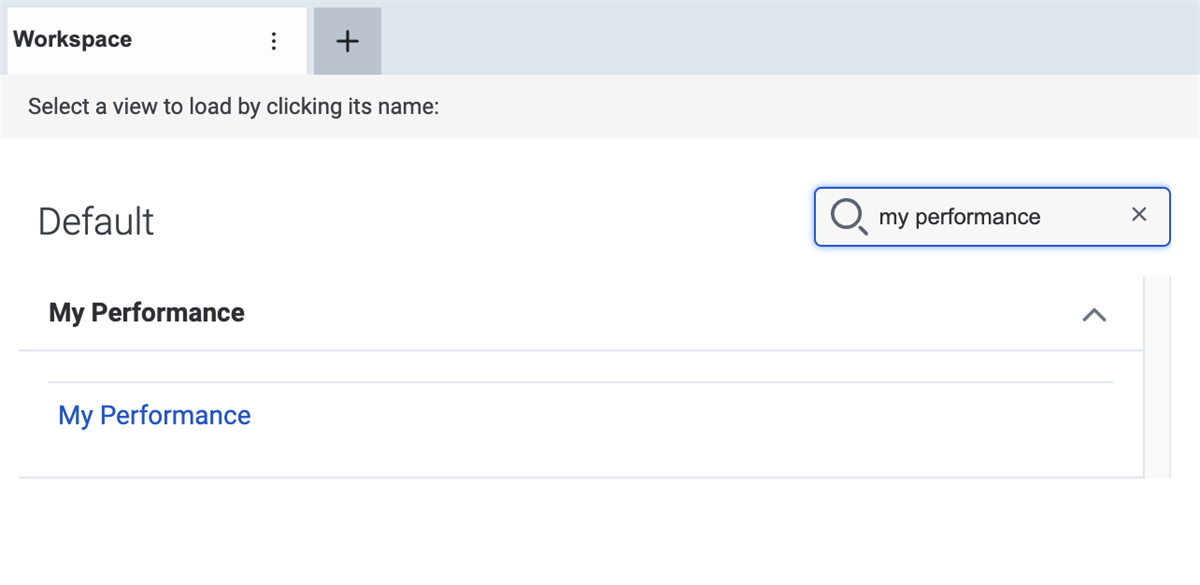The height and width of the screenshot is (585, 1200).
Task: Click blank area between Default heading and search box
Action: 480,221
